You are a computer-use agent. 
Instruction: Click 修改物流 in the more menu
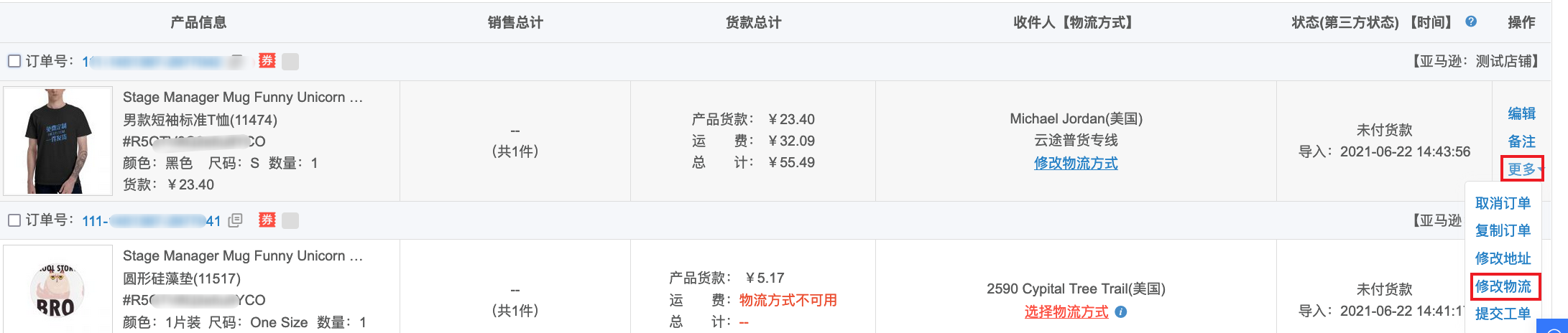click(x=1503, y=286)
